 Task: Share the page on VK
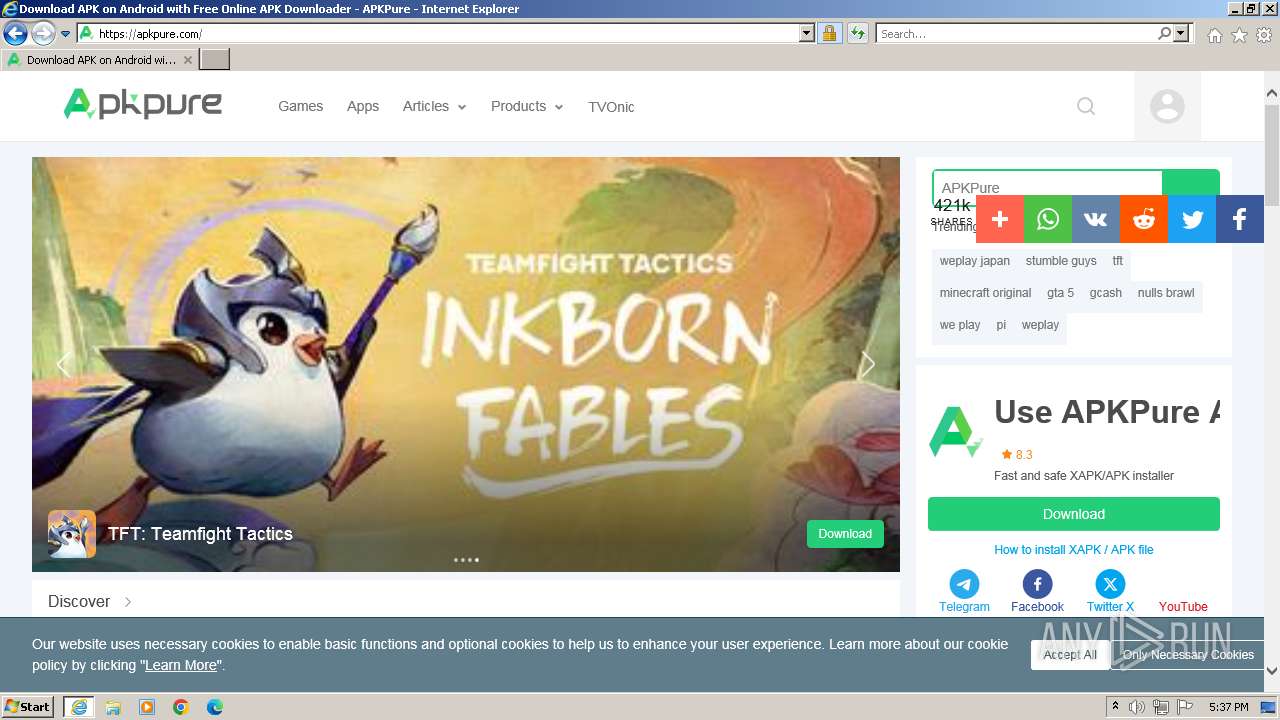[1096, 219]
